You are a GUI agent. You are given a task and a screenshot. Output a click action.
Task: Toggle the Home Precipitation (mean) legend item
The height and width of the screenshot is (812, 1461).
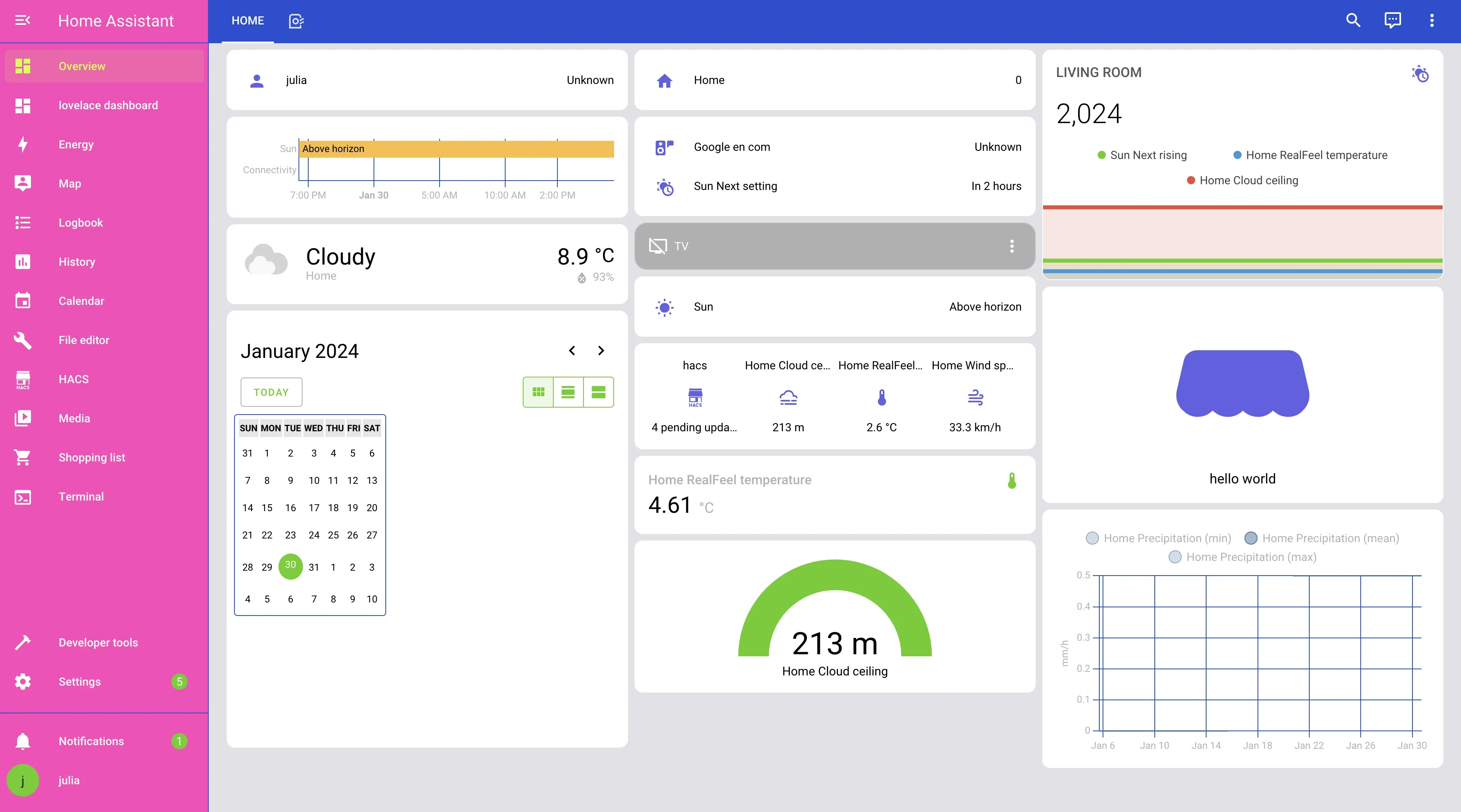pyautogui.click(x=1321, y=538)
